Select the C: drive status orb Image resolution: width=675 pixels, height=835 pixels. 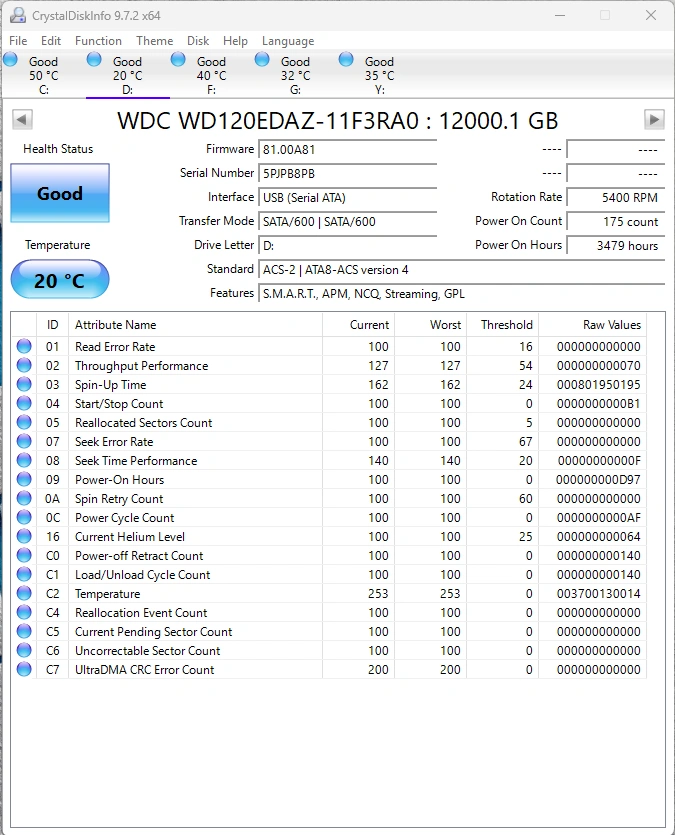tap(11, 60)
